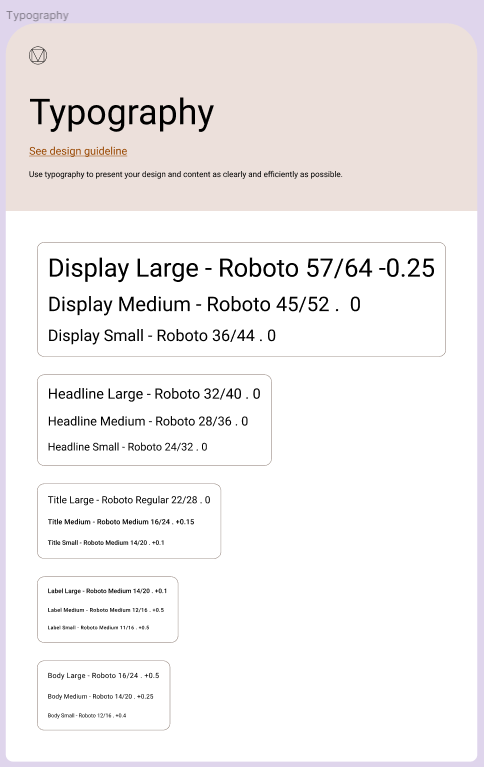The image size is (484, 767).
Task: Select Label Medium - Roboto Medium 12/16 text
Action: pyautogui.click(x=106, y=610)
